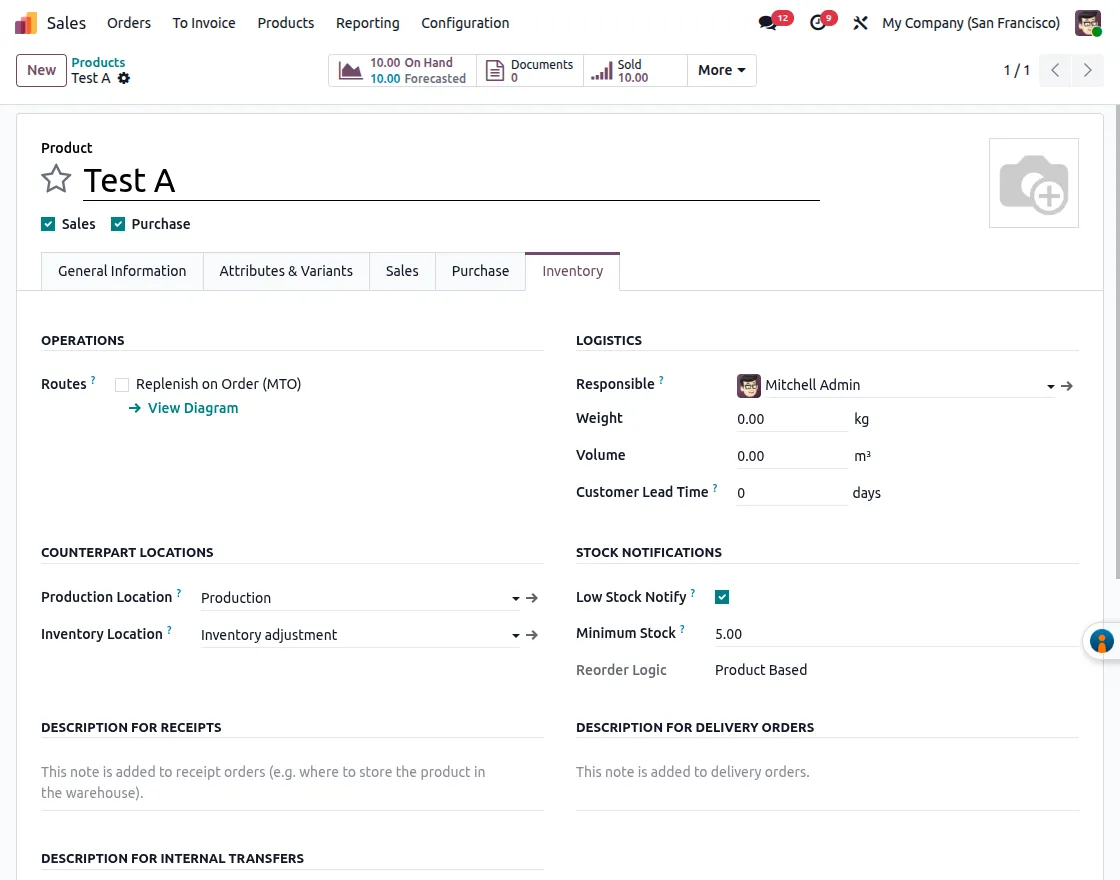Open the Production Location dropdown
This screenshot has height=880, width=1120.
click(x=515, y=597)
